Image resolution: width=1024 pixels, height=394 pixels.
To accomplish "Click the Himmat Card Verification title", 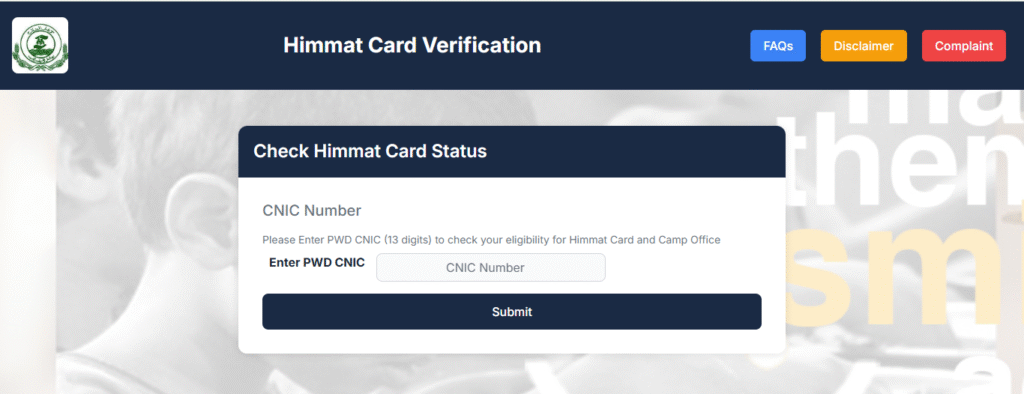I will (x=412, y=45).
